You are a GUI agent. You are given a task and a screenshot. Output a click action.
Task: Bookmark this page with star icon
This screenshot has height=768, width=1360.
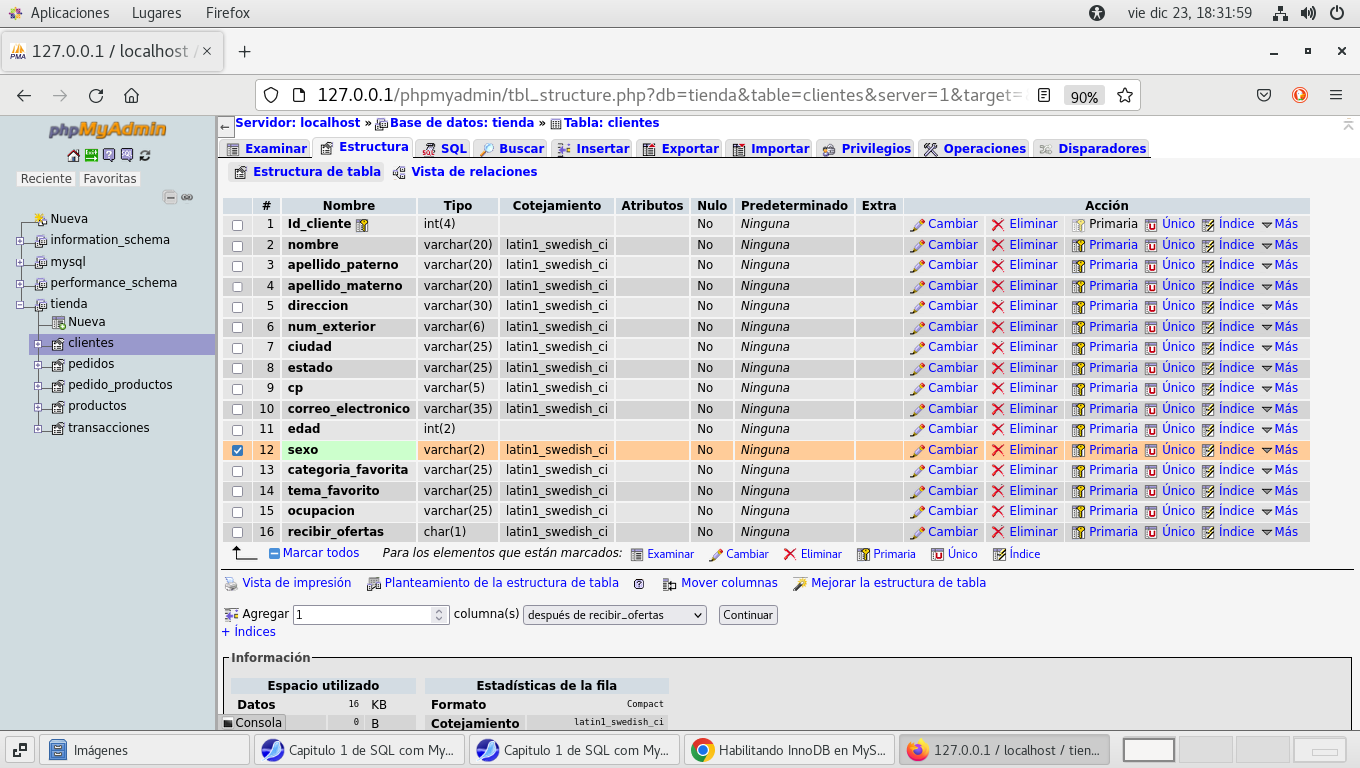tap(1124, 96)
